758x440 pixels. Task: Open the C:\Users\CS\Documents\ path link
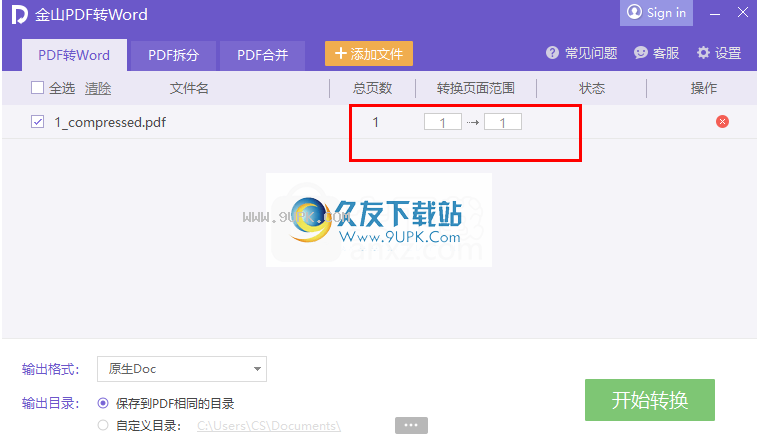(x=269, y=425)
